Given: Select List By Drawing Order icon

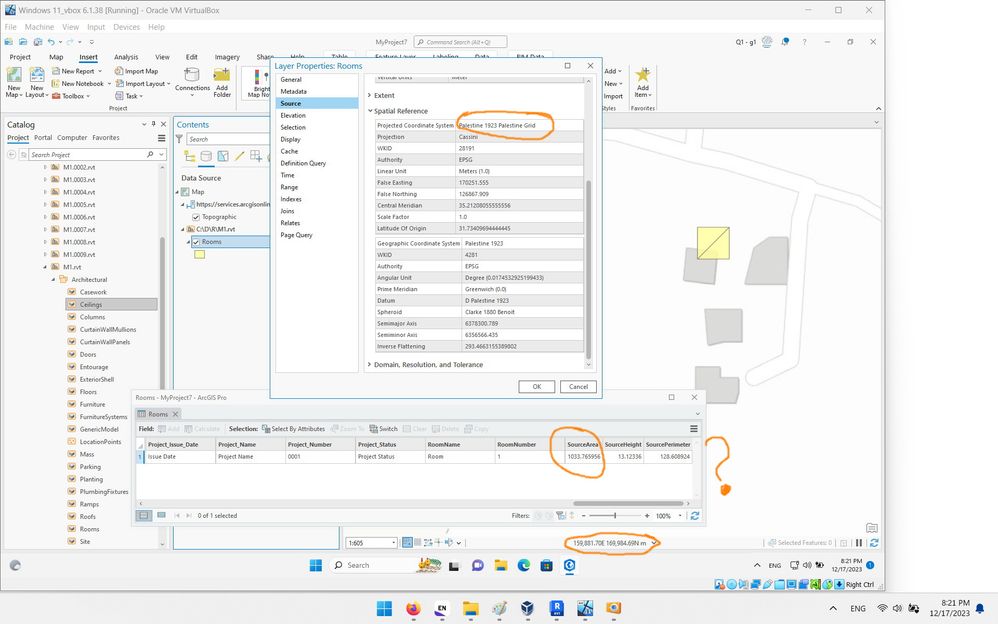Looking at the screenshot, I should [x=190, y=156].
